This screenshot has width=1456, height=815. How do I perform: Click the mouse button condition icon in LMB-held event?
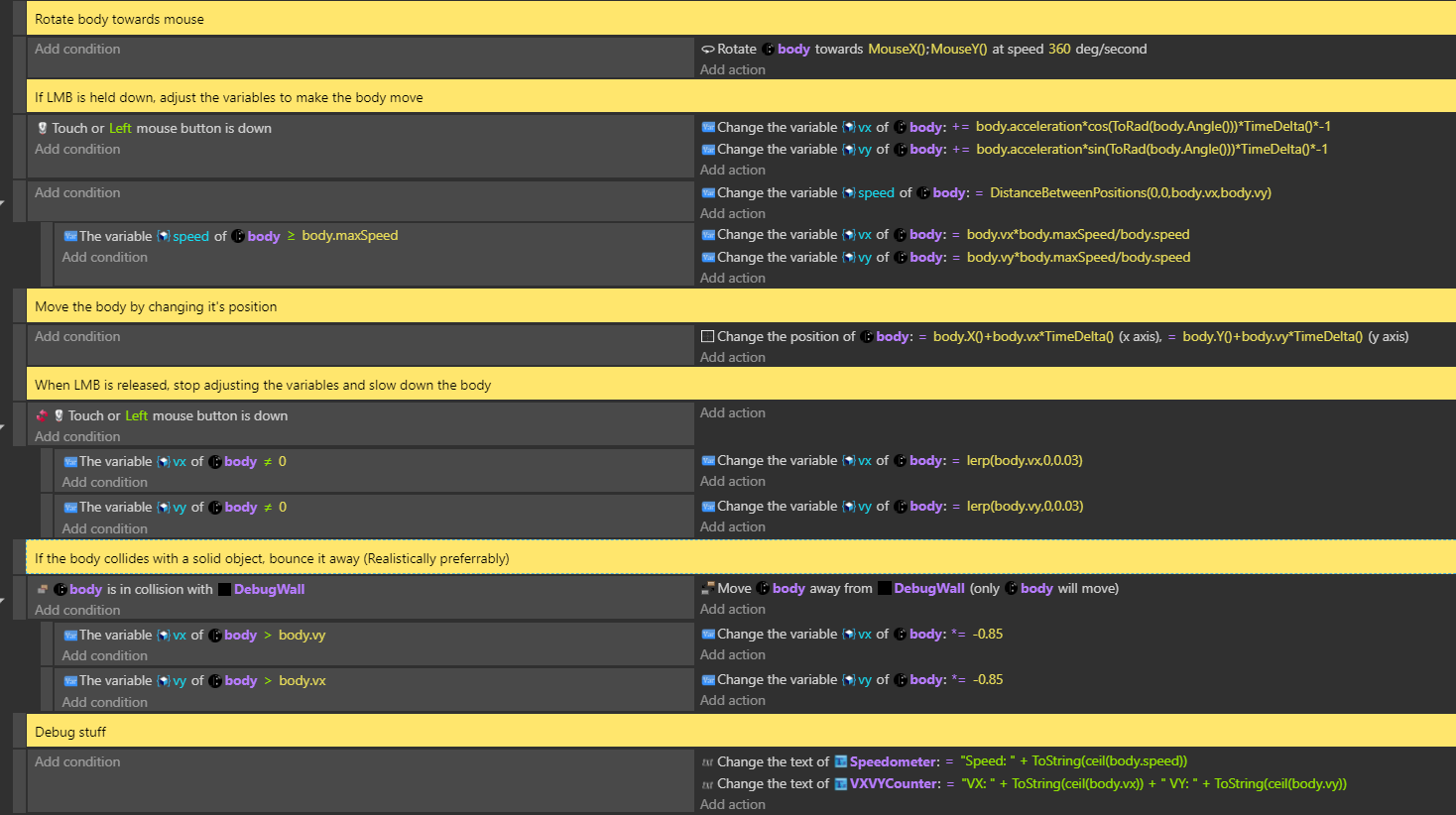coord(43,128)
